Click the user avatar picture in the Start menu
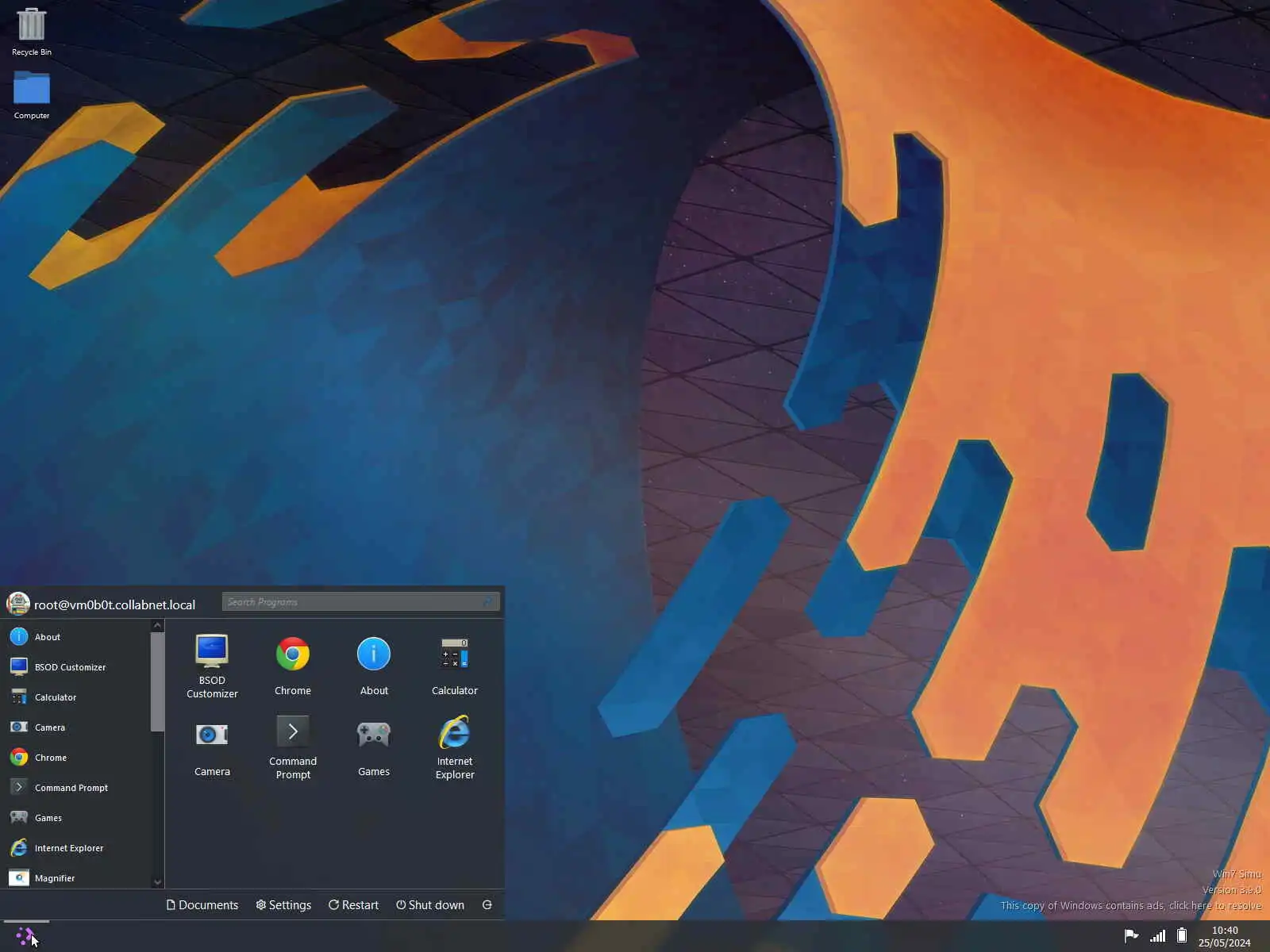The height and width of the screenshot is (952, 1270). point(18,604)
